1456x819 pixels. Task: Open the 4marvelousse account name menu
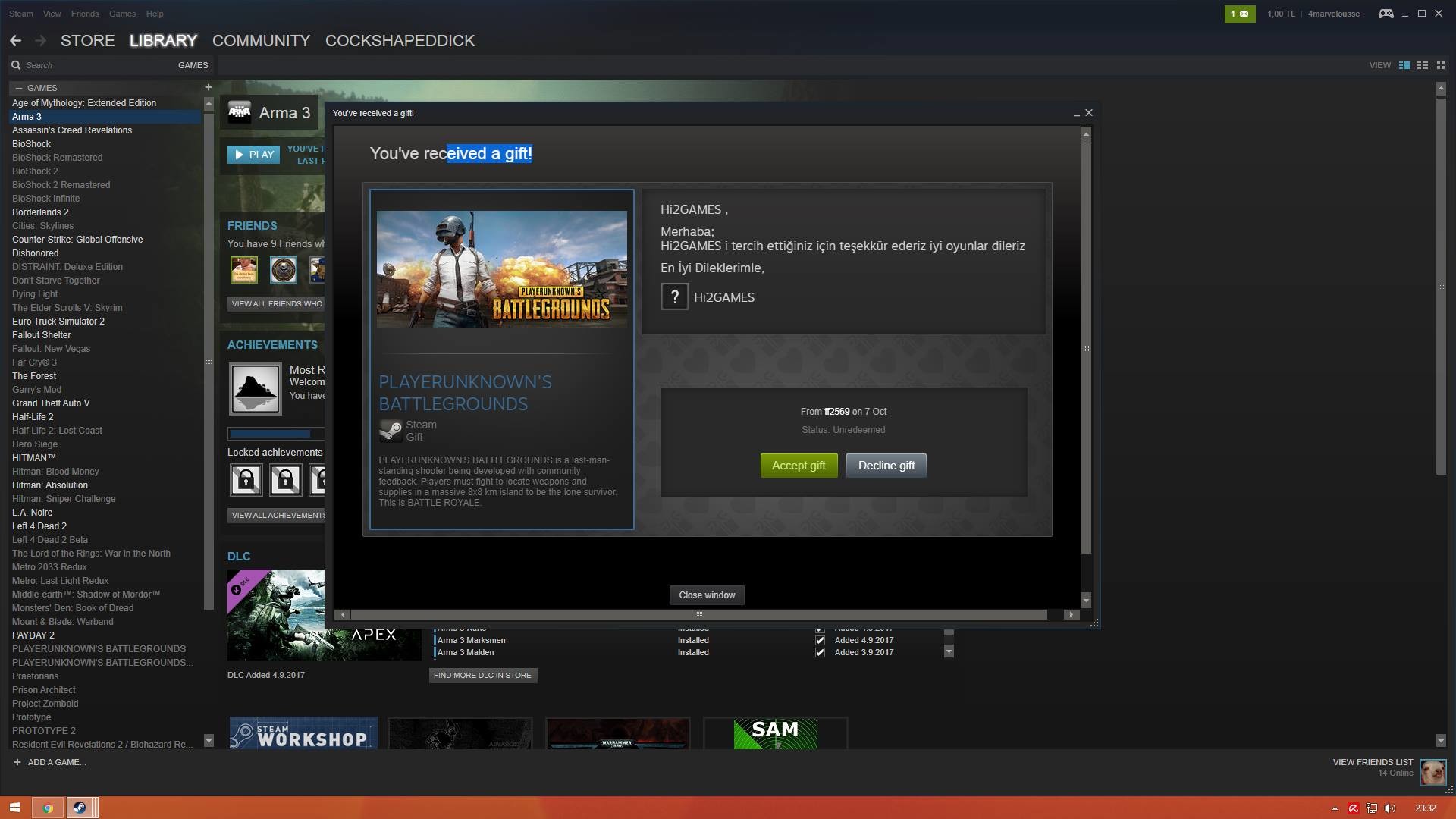pyautogui.click(x=1334, y=14)
